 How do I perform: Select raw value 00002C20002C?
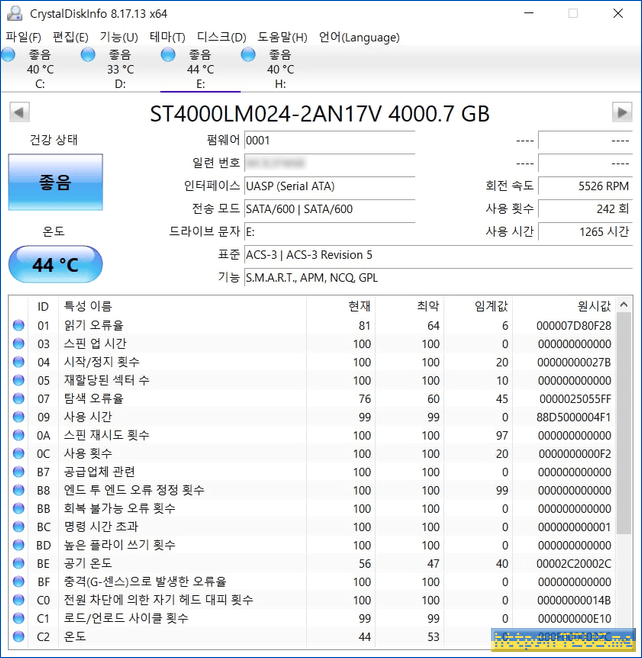[x=574, y=564]
